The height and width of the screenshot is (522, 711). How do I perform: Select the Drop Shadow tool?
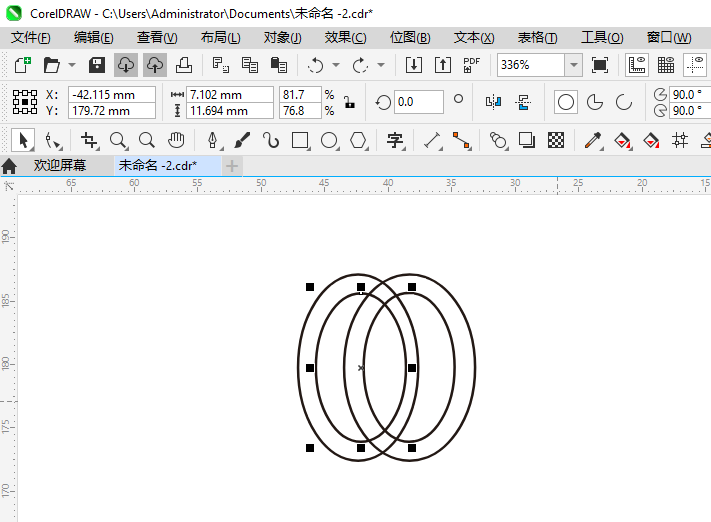(526, 140)
